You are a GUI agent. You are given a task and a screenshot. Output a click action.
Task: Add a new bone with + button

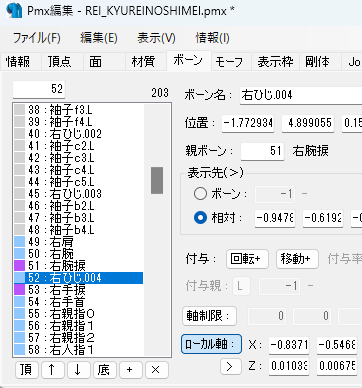pos(130,370)
